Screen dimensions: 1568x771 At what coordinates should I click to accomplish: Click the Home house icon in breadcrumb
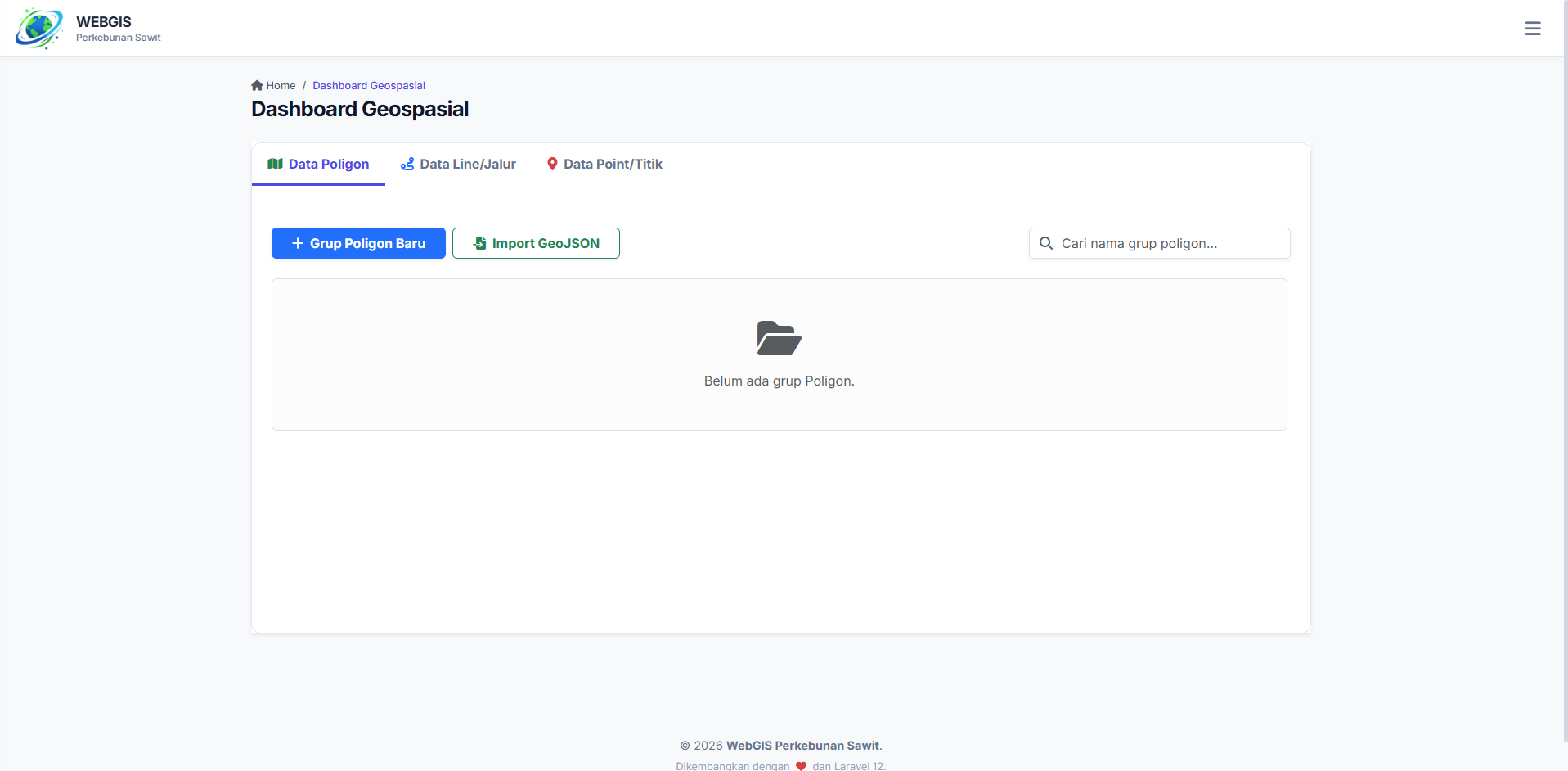point(257,85)
